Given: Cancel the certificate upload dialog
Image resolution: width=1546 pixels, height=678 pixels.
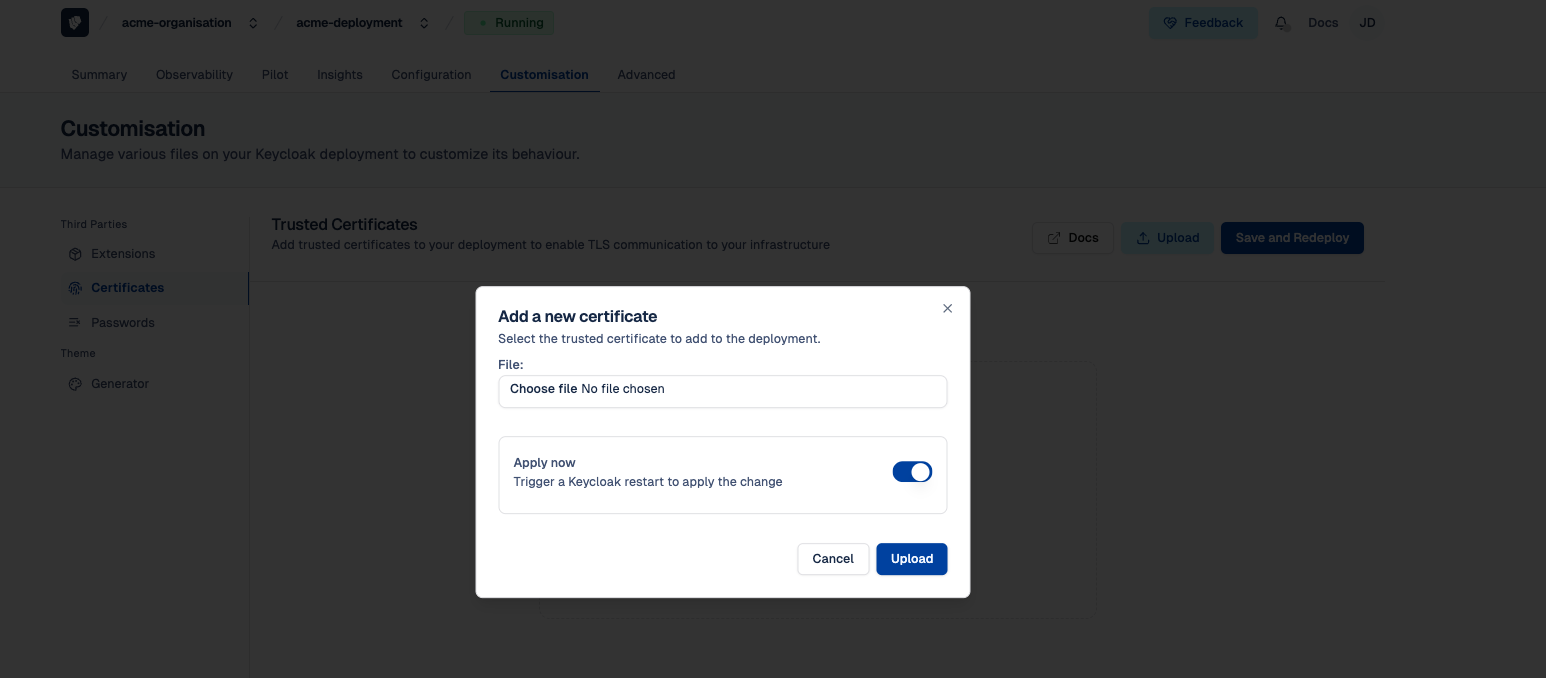Looking at the screenshot, I should (833, 559).
